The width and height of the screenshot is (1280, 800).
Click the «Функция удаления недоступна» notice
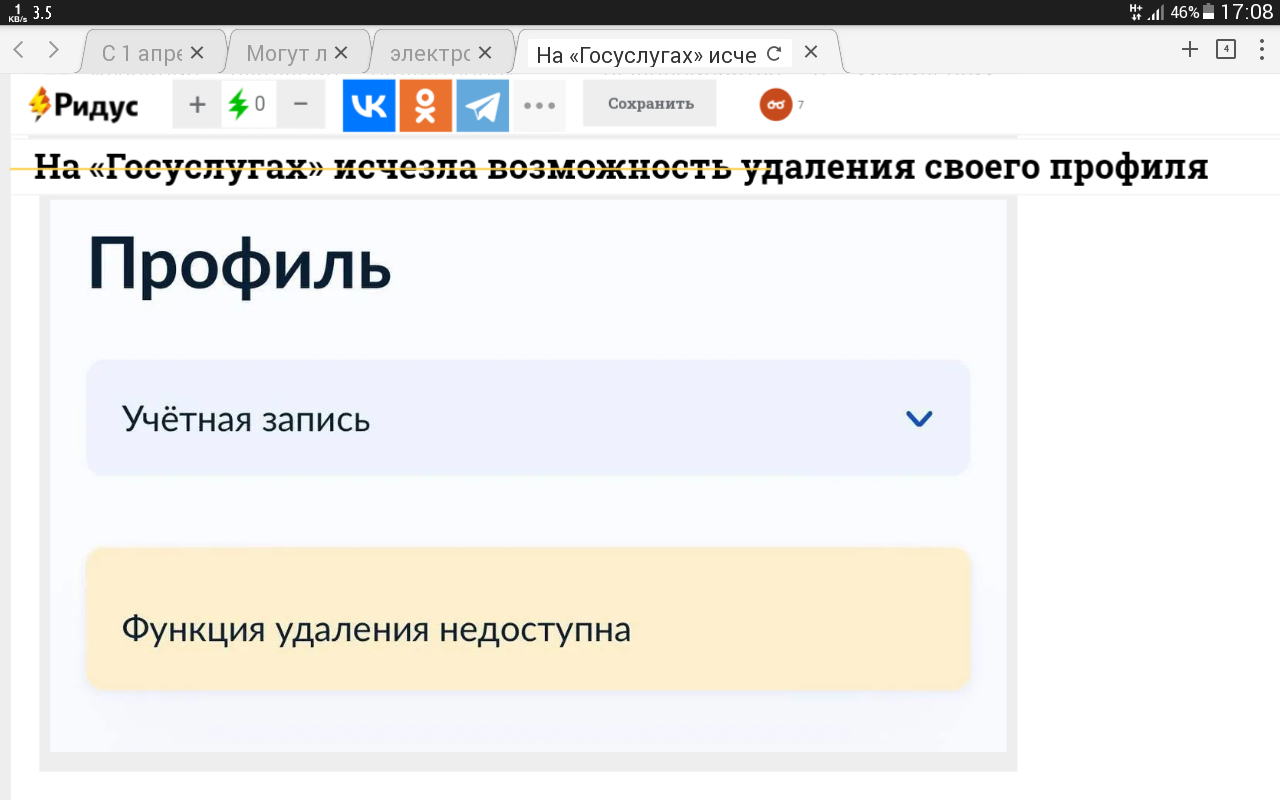(529, 619)
